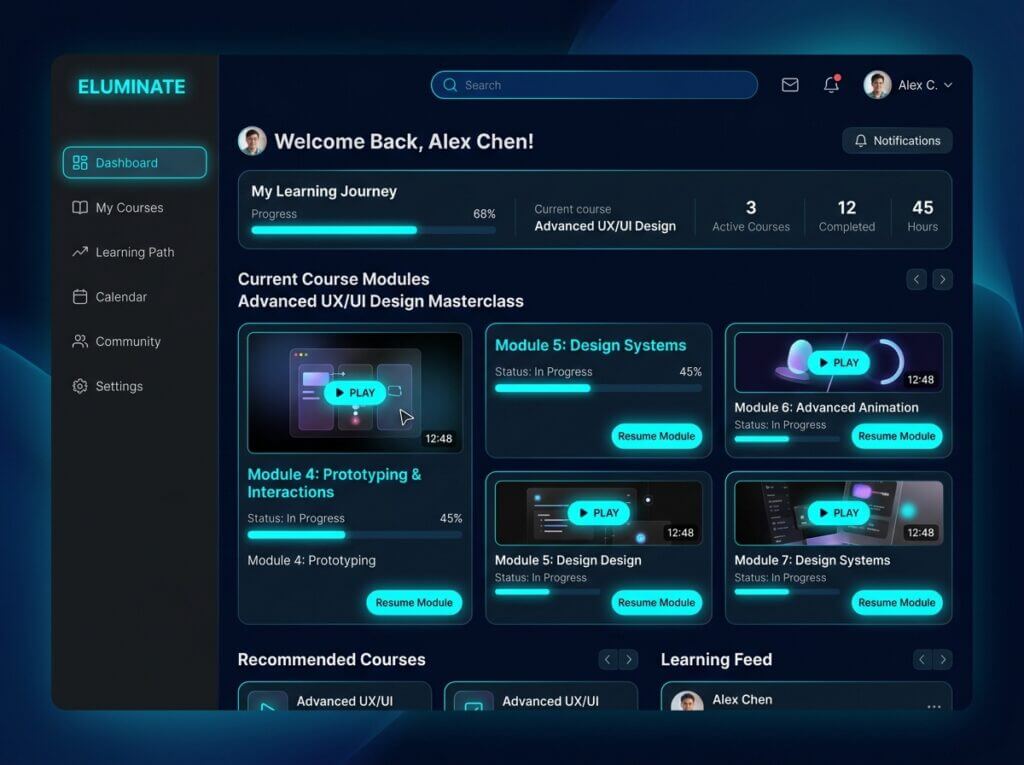Click the Calendar icon in sidebar

coord(80,297)
